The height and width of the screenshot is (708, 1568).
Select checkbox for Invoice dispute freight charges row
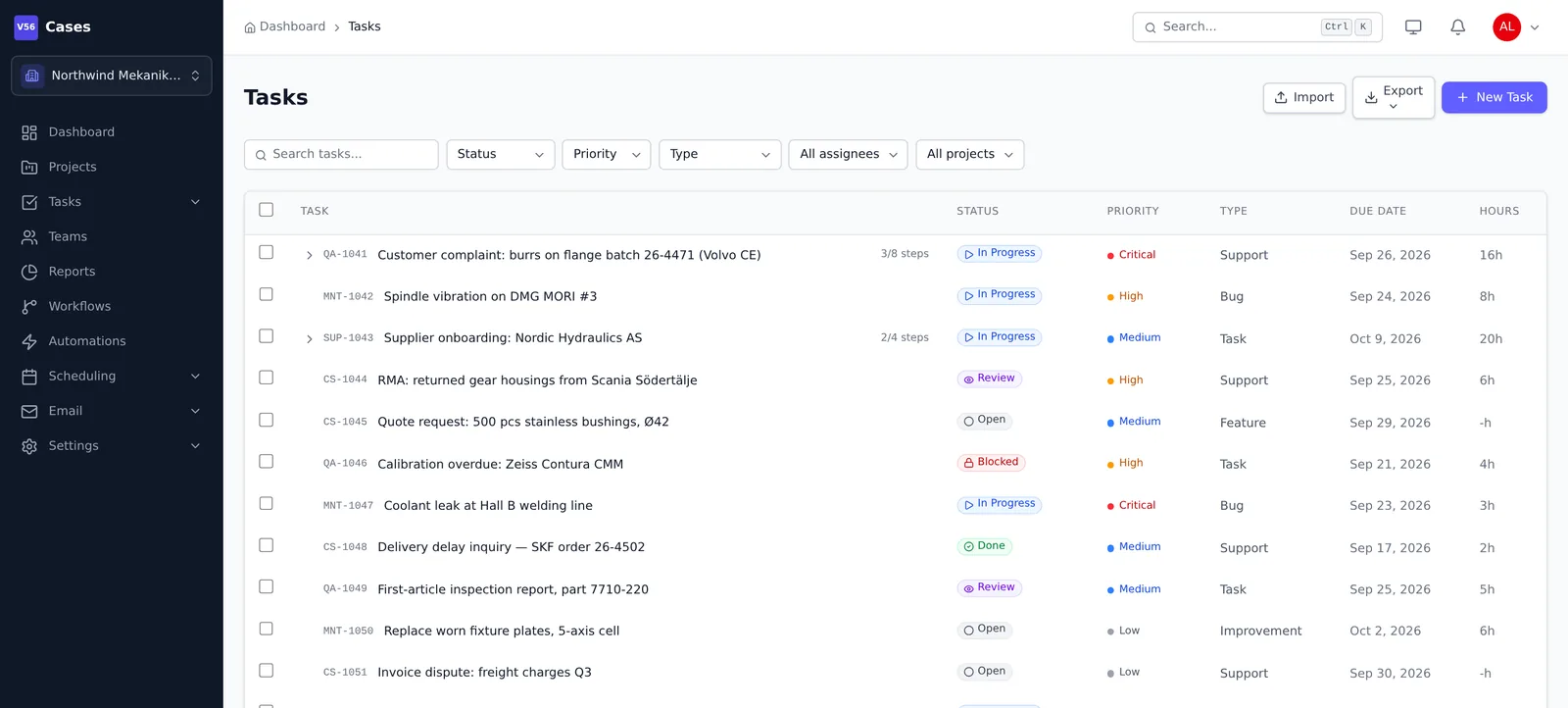(266, 671)
